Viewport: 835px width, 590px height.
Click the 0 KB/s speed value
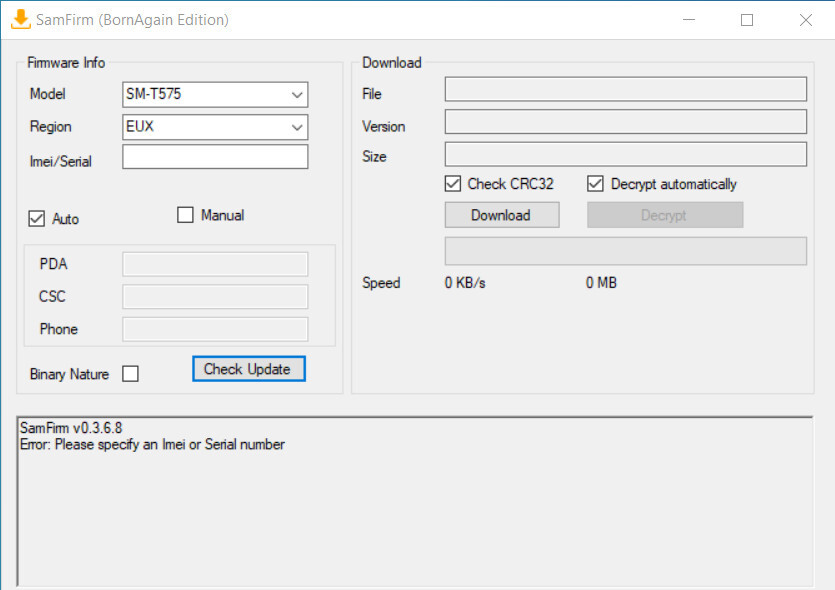(x=465, y=283)
